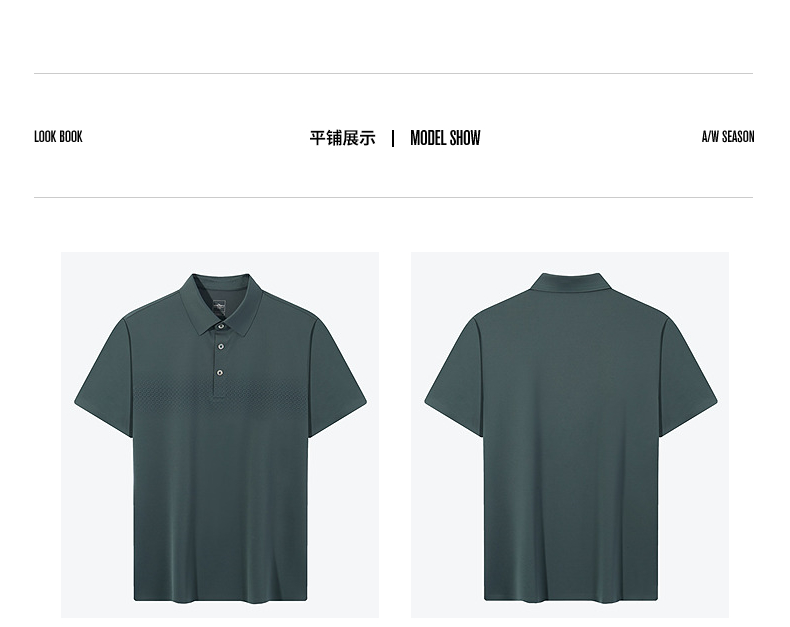
Task: Click the vertical bar separator before MODEL SHOW
Action: coord(393,139)
